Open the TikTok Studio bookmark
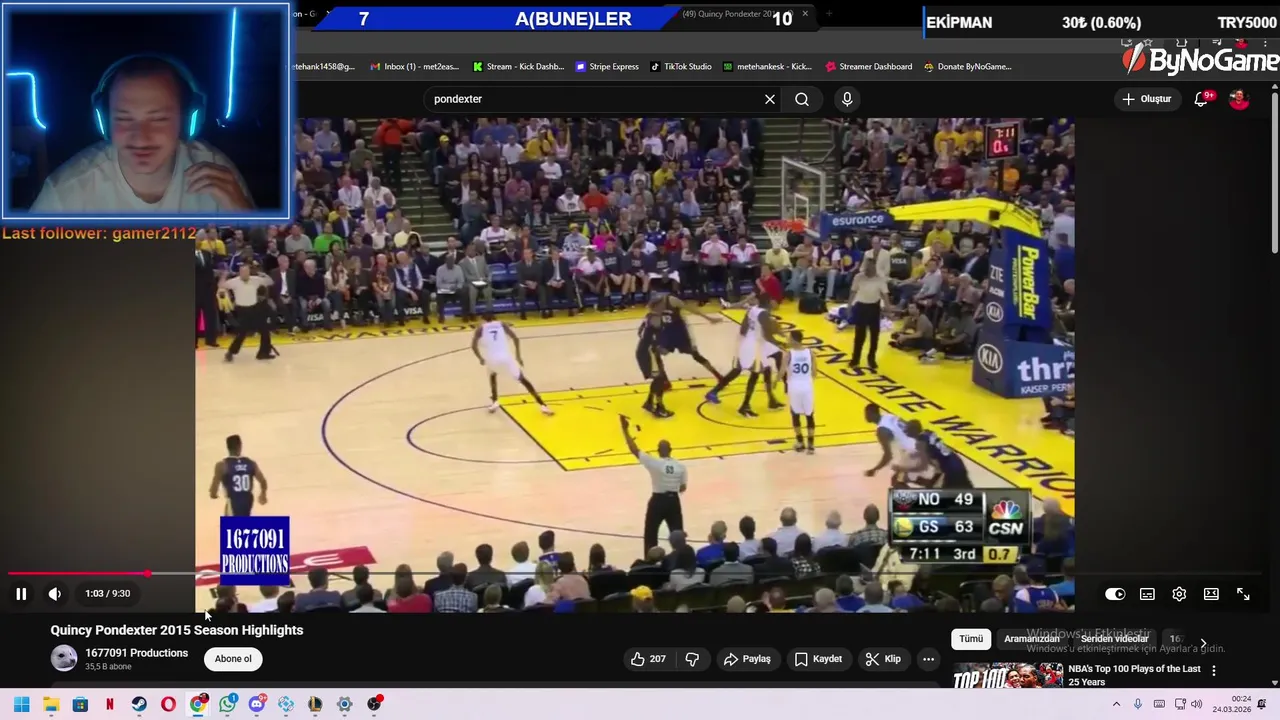Image resolution: width=1280 pixels, height=720 pixels. point(681,67)
